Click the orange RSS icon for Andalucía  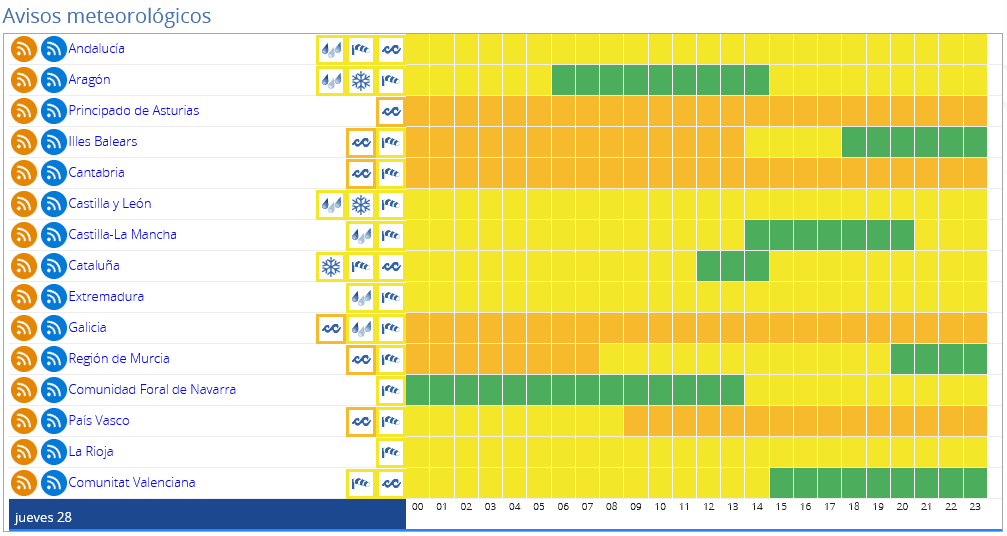click(x=24, y=49)
